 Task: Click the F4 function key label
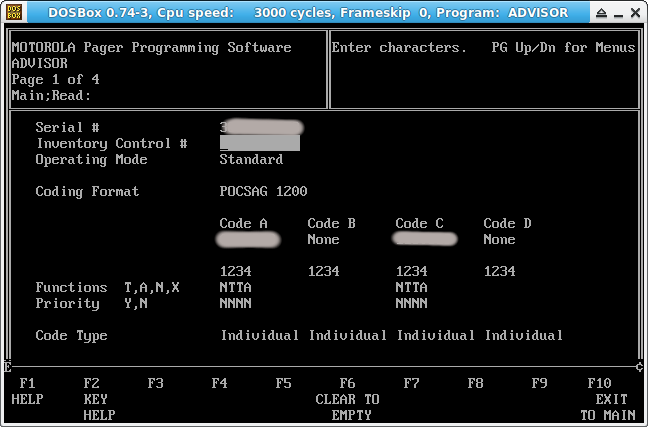219,383
